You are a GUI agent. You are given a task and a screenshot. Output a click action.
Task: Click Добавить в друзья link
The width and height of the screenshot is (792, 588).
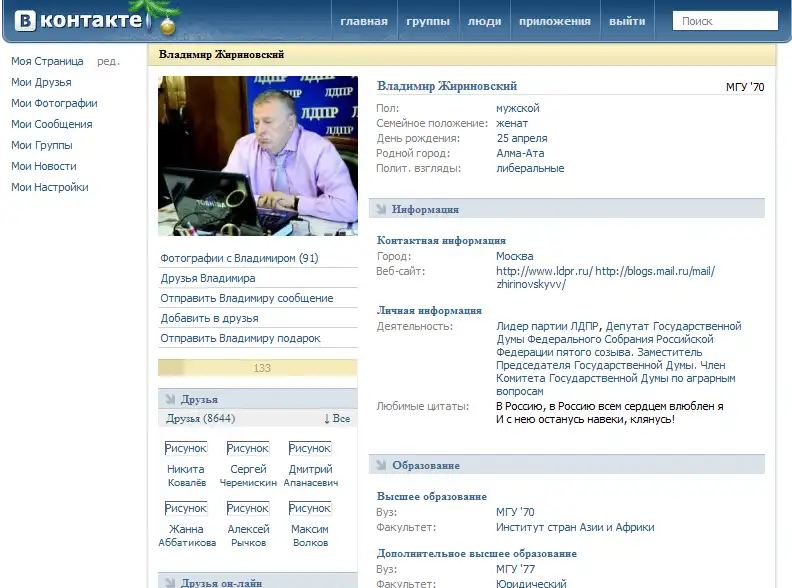(210, 318)
